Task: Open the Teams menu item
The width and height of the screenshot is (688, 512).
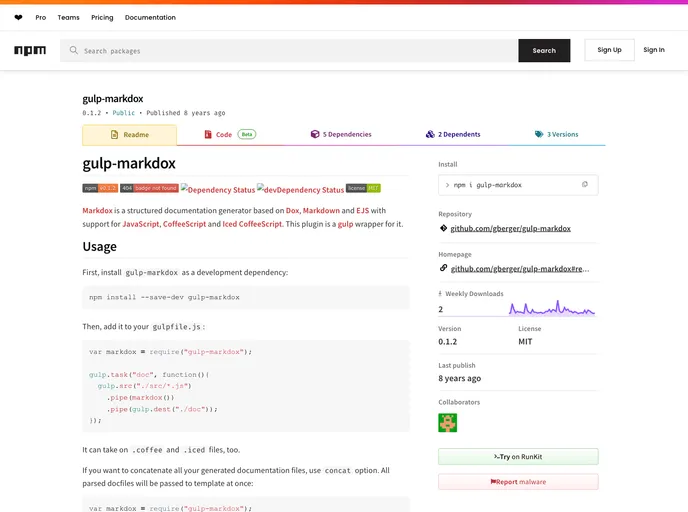Action: [68, 18]
